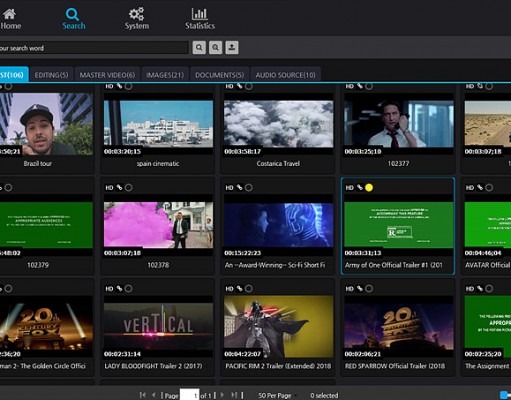Screen dimensions: 511x400
Task: Select the Costarica Travel circle checkbox
Action: point(249,86)
